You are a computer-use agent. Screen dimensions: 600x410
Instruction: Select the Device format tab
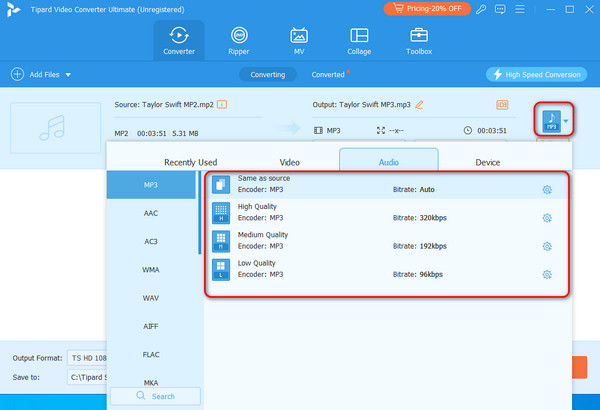pyautogui.click(x=488, y=162)
